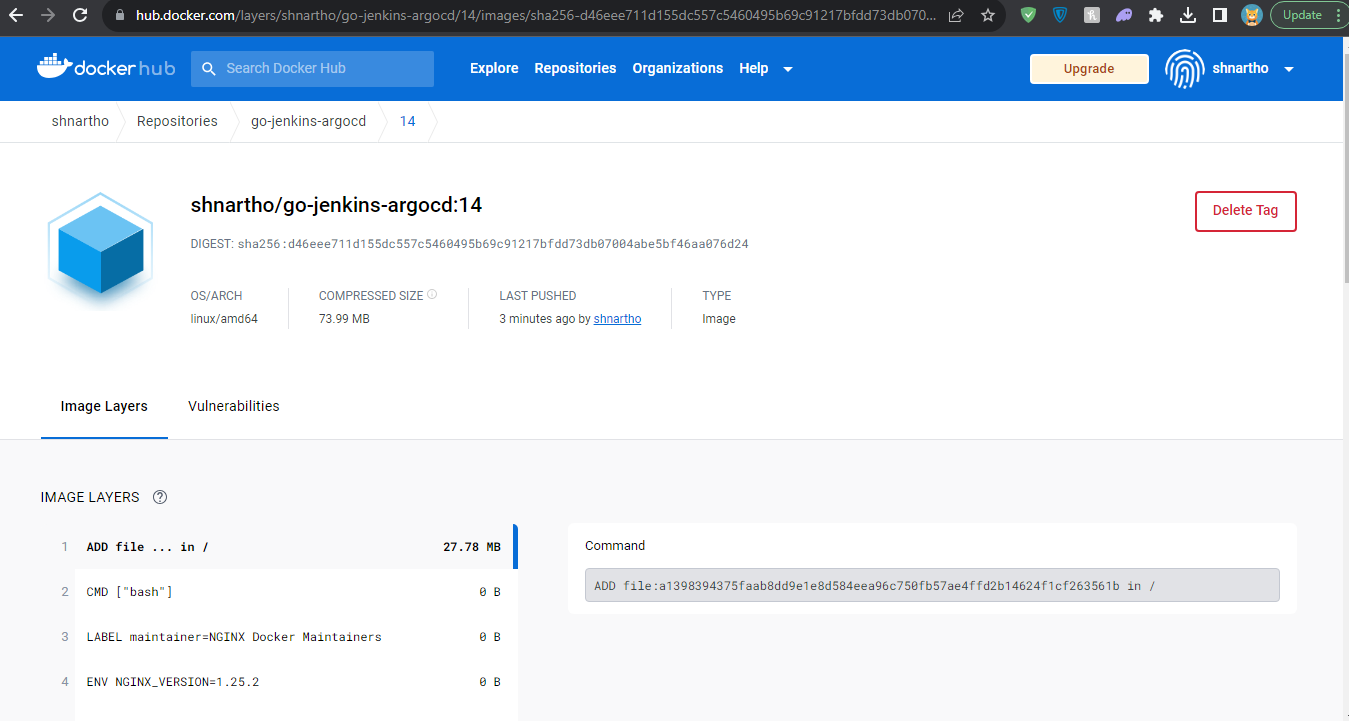Click the linux/amd64 OS/ARCH value
This screenshot has width=1349, height=721.
click(x=224, y=319)
